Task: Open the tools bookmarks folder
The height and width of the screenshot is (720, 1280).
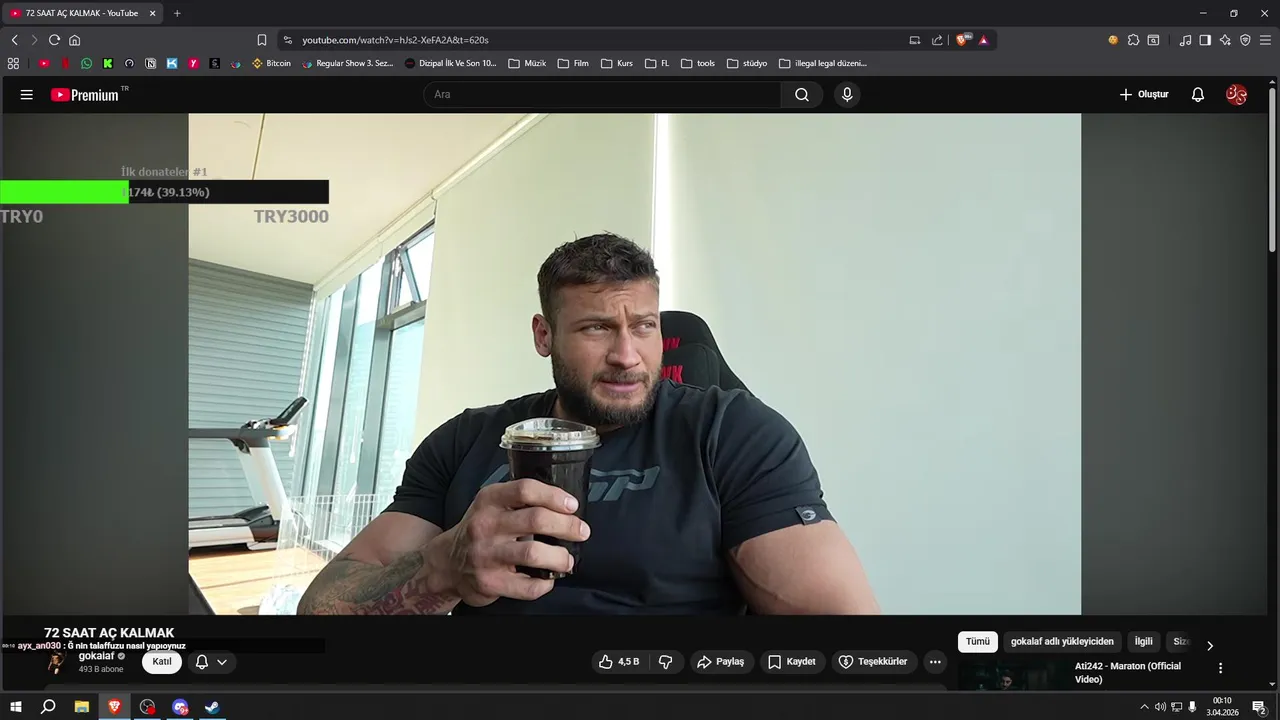Action: tap(698, 63)
